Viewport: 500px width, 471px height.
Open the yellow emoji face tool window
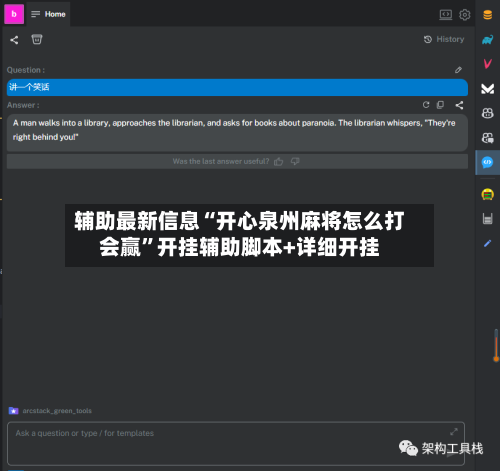tap(487, 194)
